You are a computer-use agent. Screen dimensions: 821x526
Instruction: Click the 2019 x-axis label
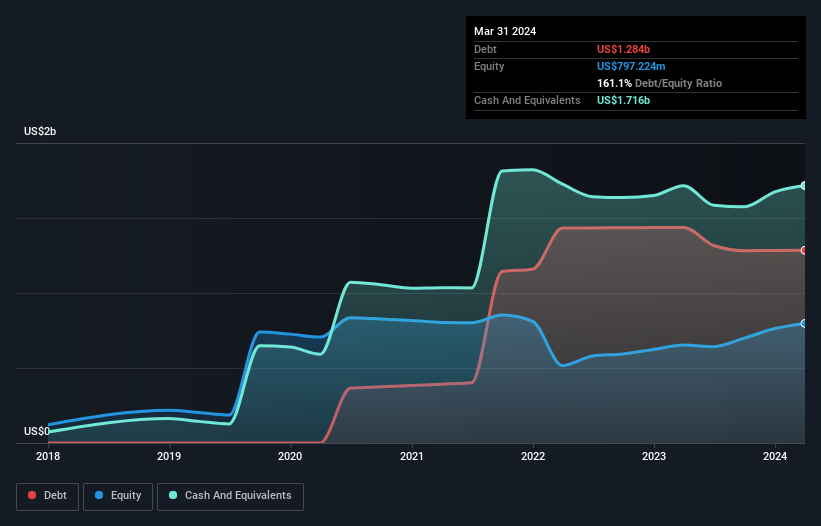tap(169, 456)
